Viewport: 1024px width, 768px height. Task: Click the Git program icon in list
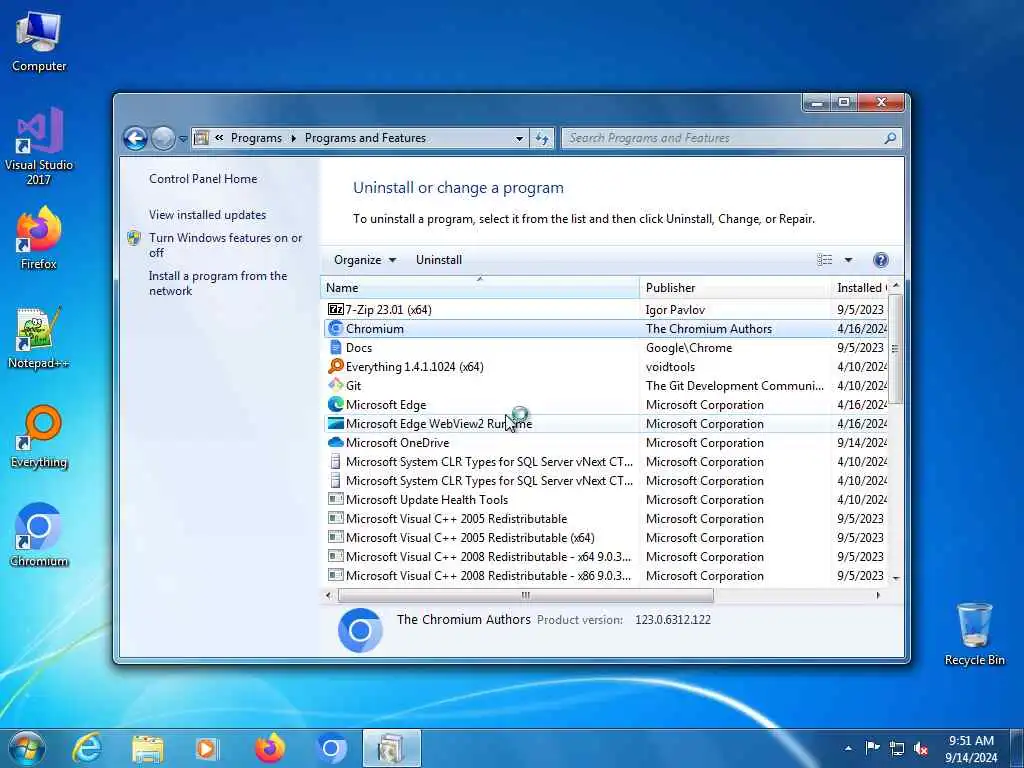click(x=336, y=385)
